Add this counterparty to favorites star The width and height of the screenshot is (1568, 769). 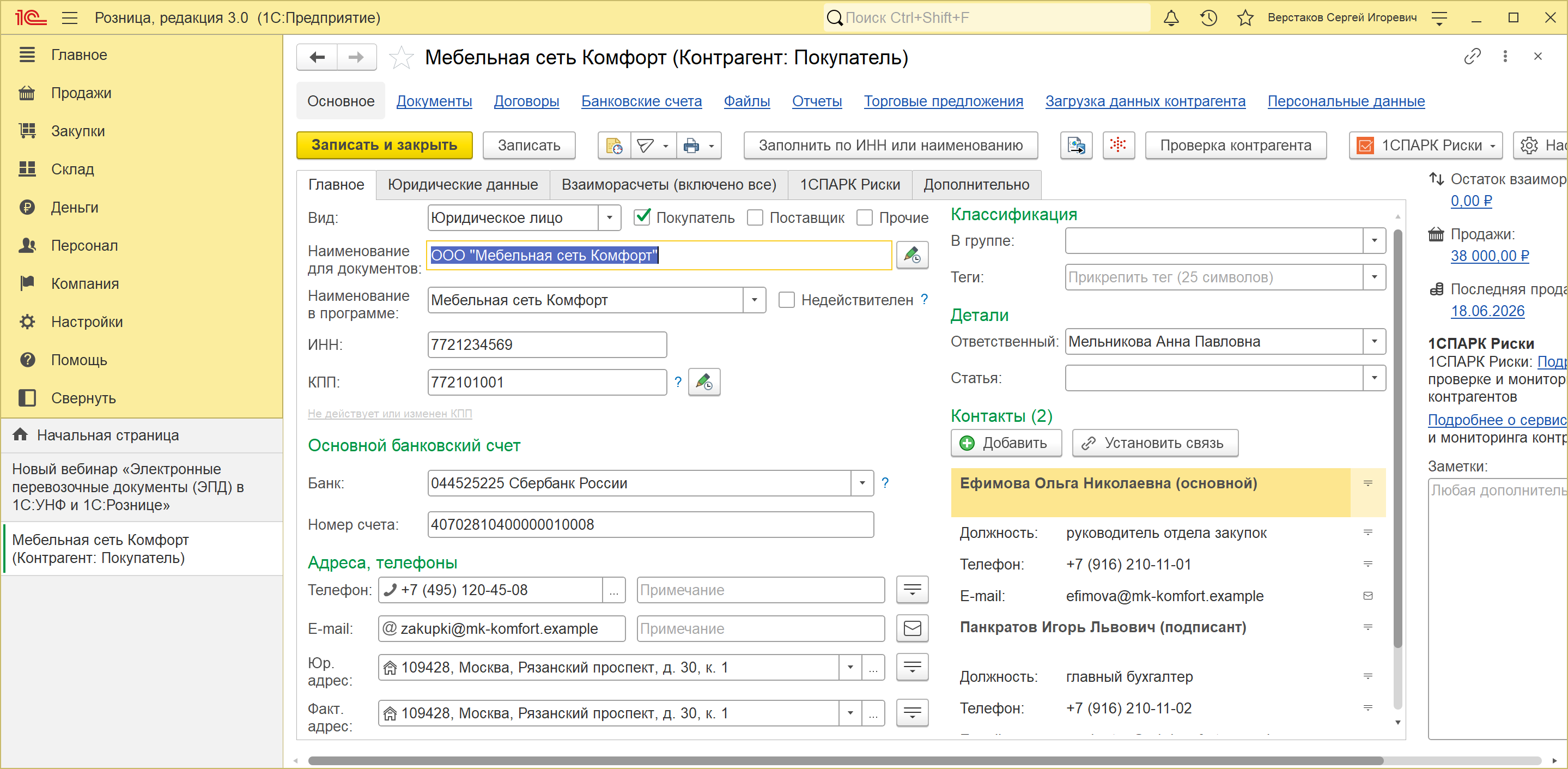click(x=401, y=58)
